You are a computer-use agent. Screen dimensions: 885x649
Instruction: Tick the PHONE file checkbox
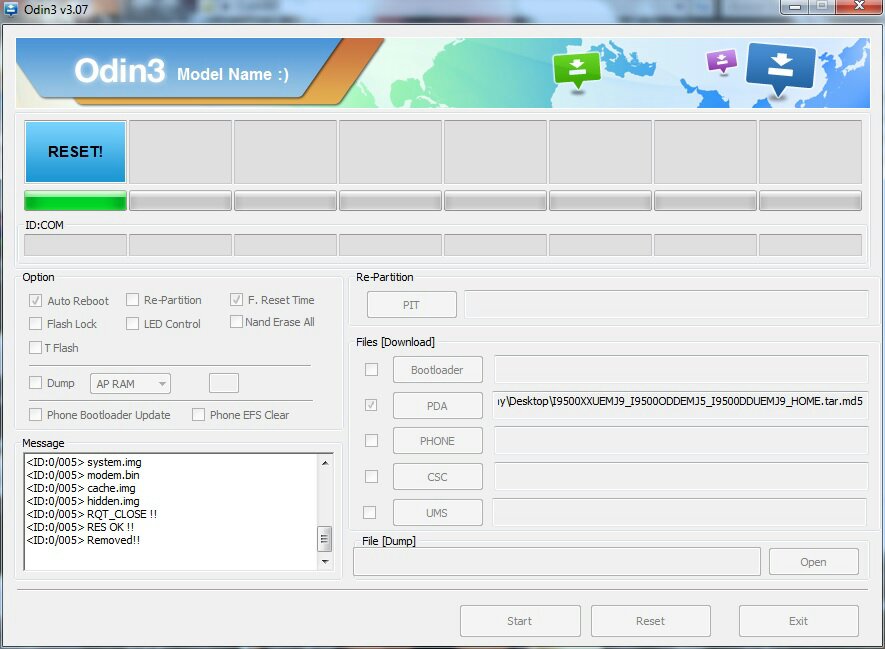pos(371,441)
